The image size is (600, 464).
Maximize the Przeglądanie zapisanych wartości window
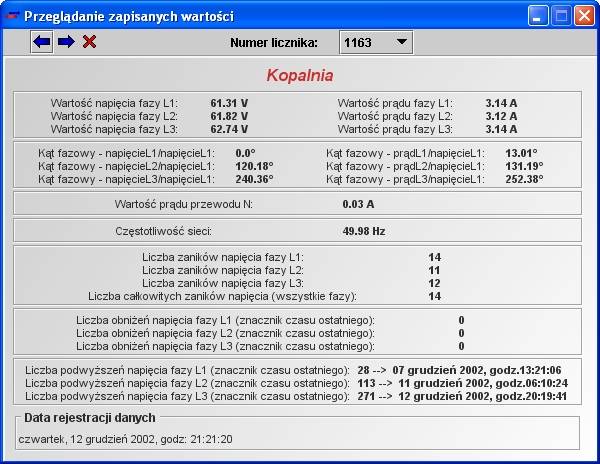pyautogui.click(x=562, y=15)
